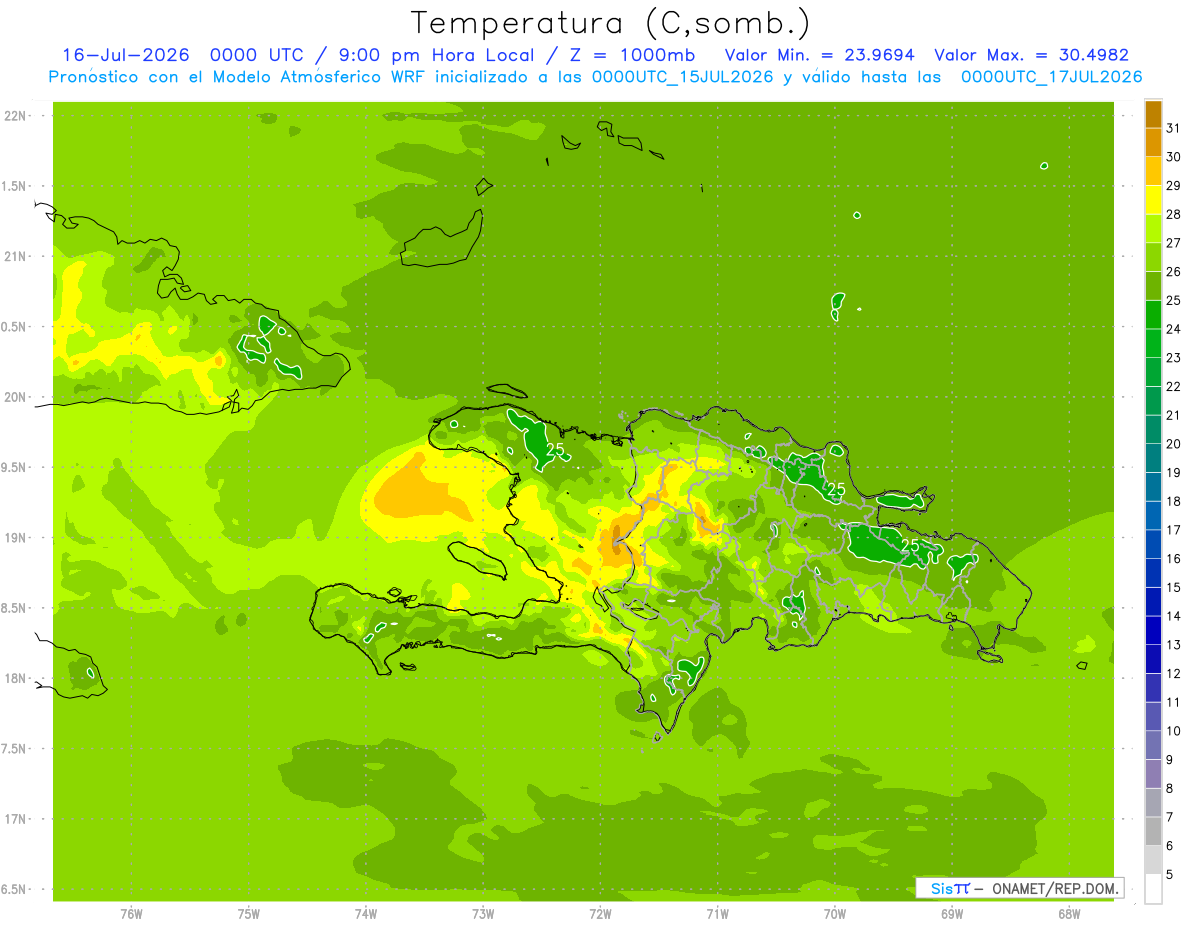Click the legend value 31
The image size is (1200, 927).
(1175, 129)
